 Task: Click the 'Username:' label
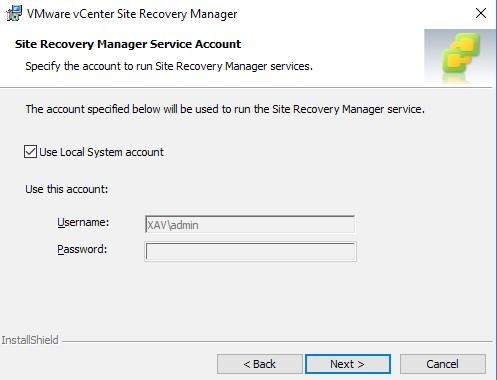pyautogui.click(x=83, y=222)
